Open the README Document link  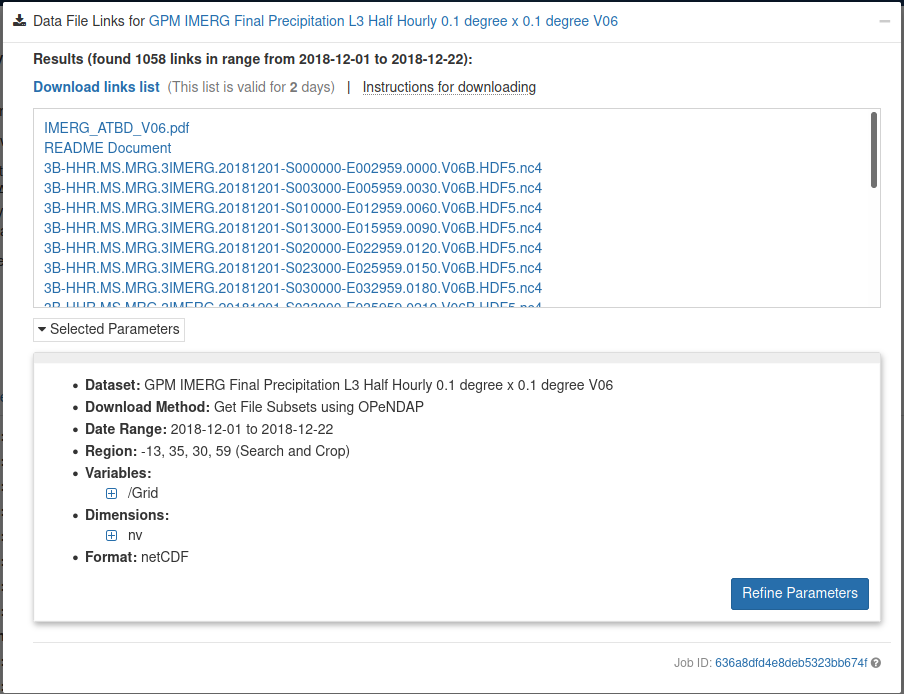point(107,148)
